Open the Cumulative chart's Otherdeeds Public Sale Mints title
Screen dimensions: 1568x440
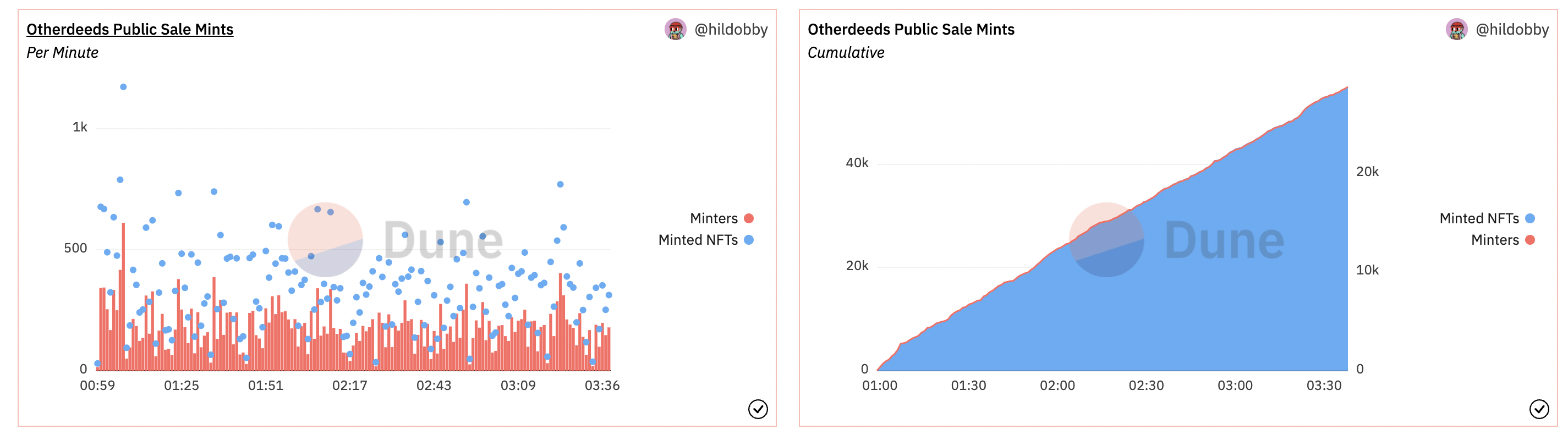pos(911,29)
